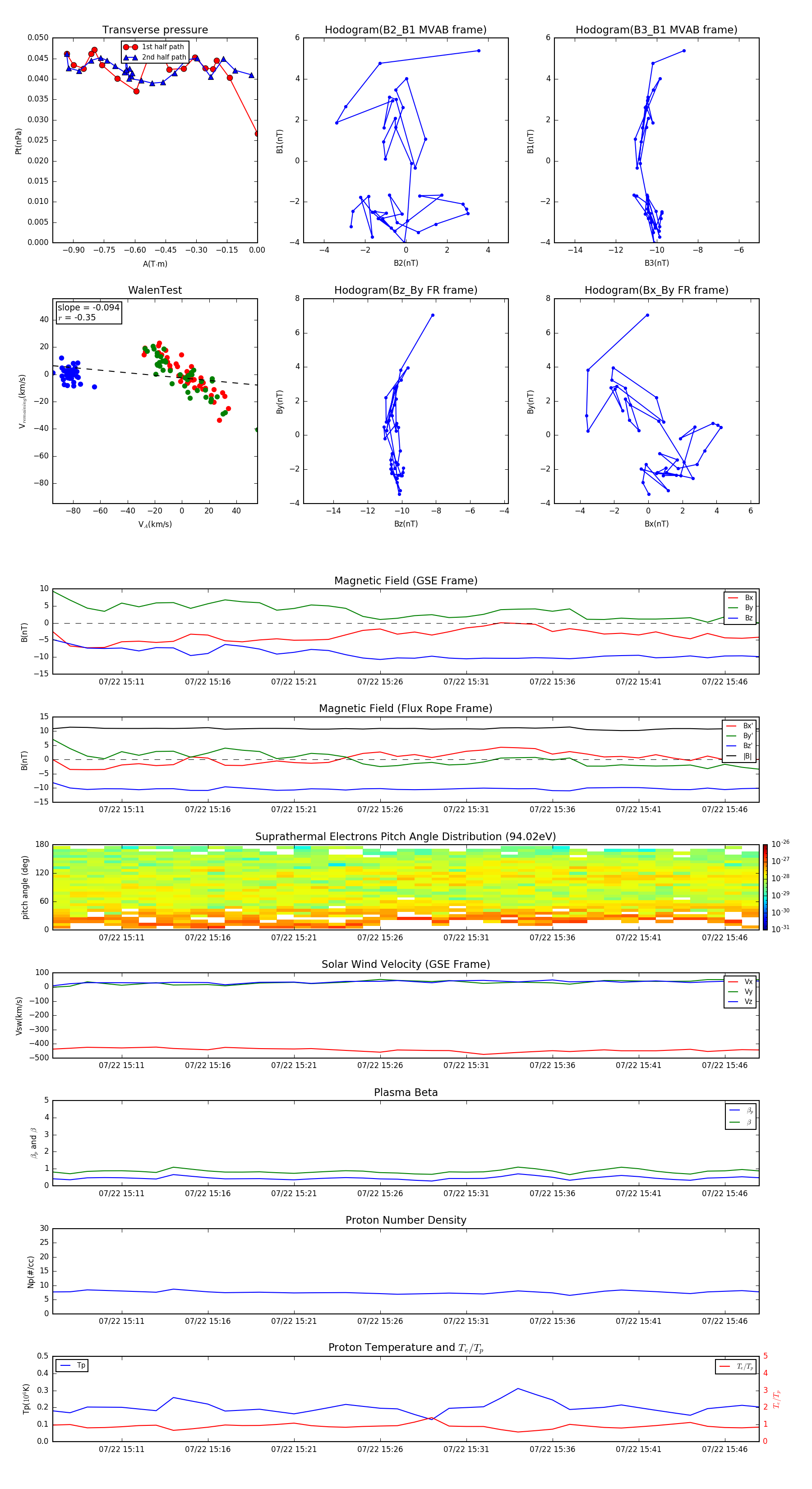Click the pitch angle colorbar
812x1489 pixels.
pyautogui.click(x=765, y=887)
